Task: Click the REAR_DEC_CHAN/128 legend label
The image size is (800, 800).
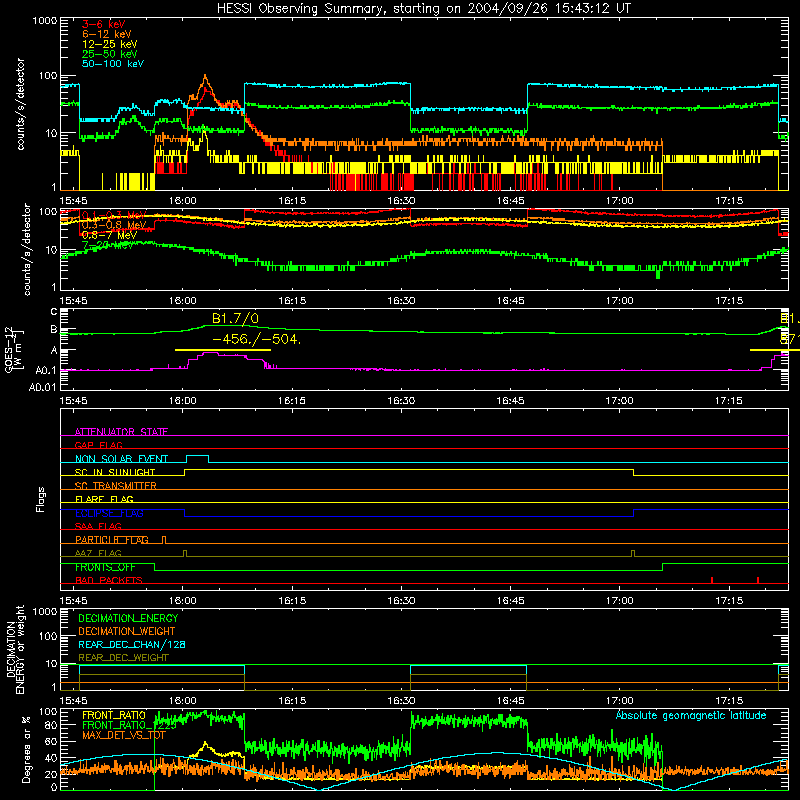Action: tap(132, 644)
